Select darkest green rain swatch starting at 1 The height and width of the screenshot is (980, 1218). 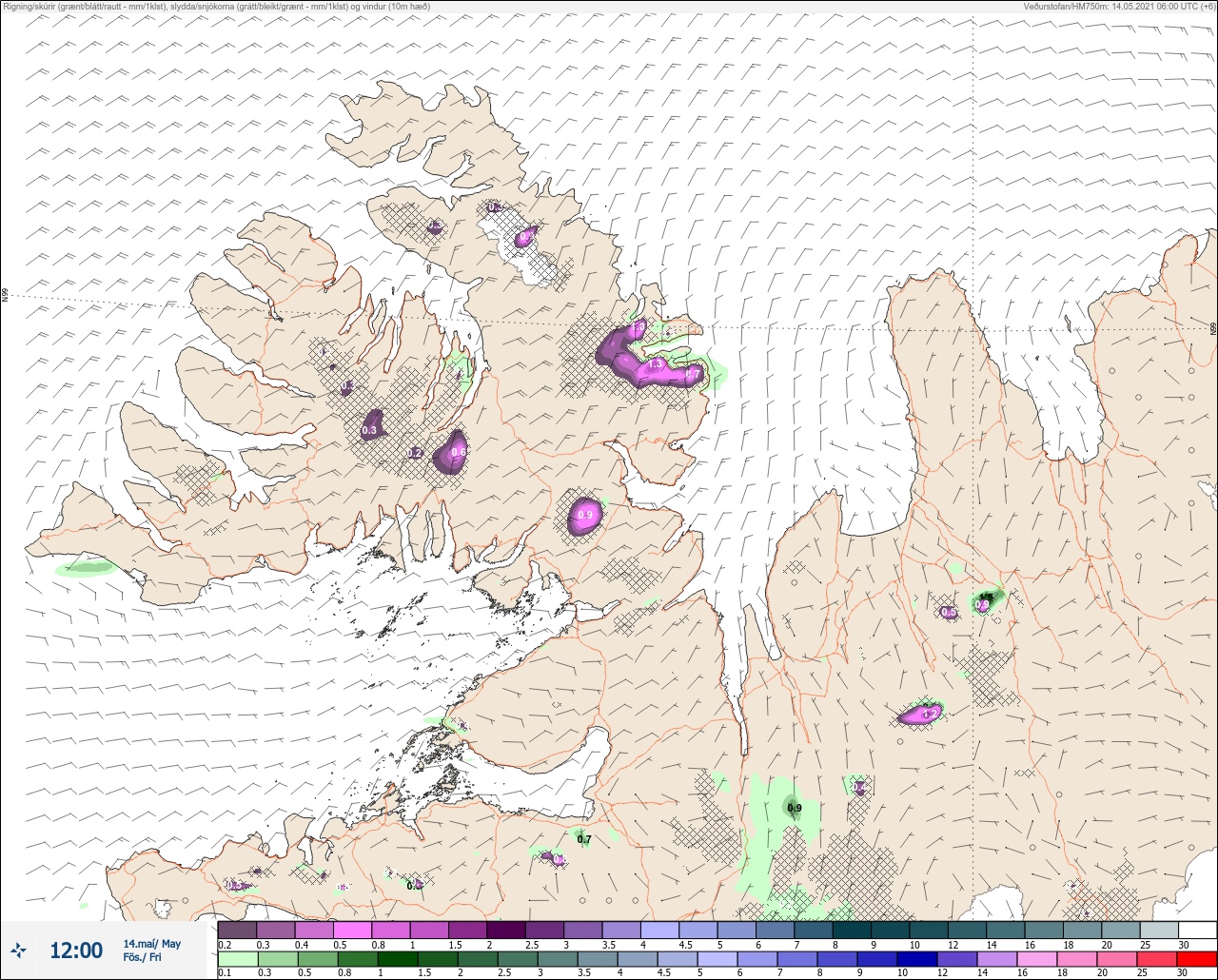[396, 958]
